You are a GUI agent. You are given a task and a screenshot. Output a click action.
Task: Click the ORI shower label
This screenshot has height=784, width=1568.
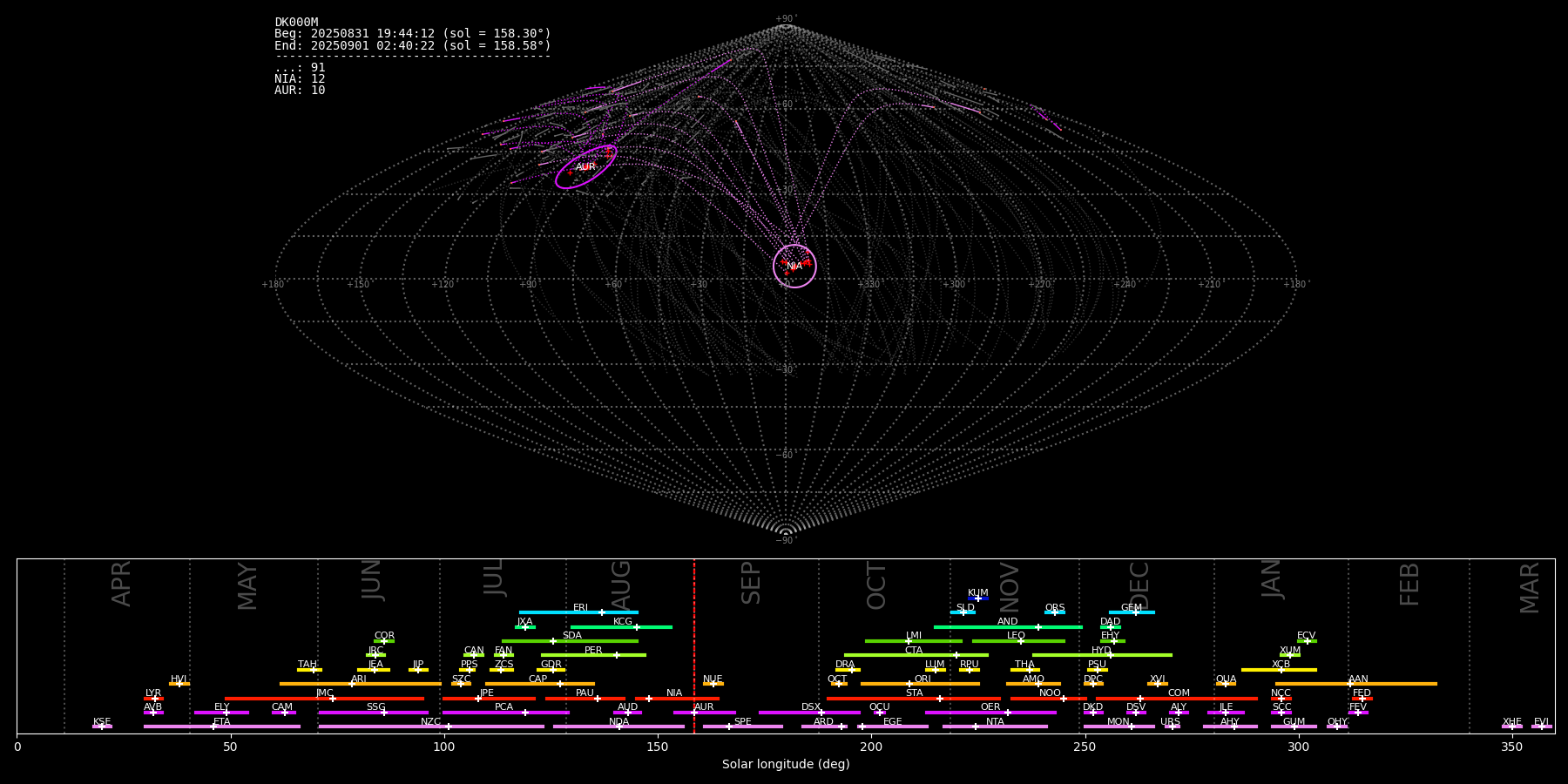coord(923,679)
